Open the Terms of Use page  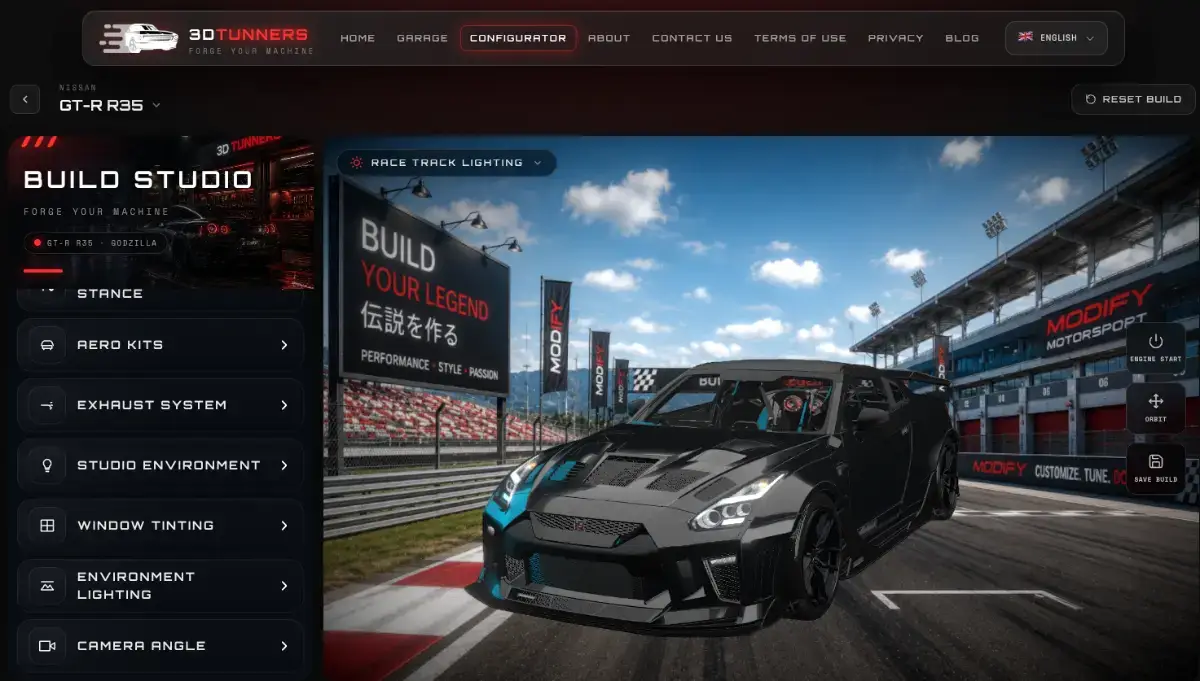[800, 38]
